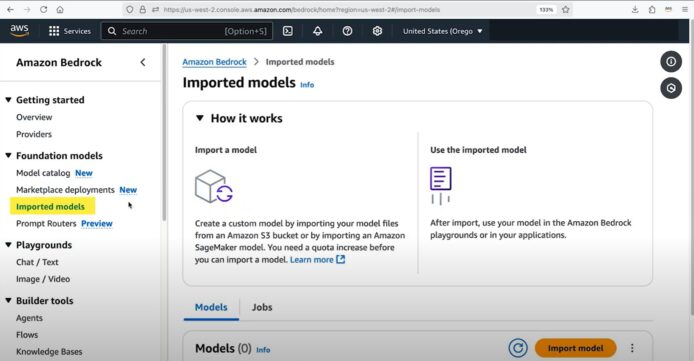The image size is (694, 361).
Task: Open the AWS settings gear icon
Action: [x=377, y=31]
